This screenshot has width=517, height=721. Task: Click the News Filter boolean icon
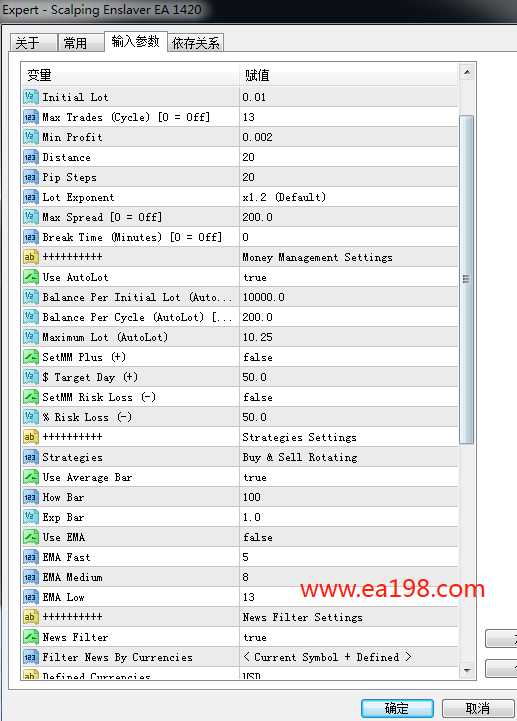[30, 637]
